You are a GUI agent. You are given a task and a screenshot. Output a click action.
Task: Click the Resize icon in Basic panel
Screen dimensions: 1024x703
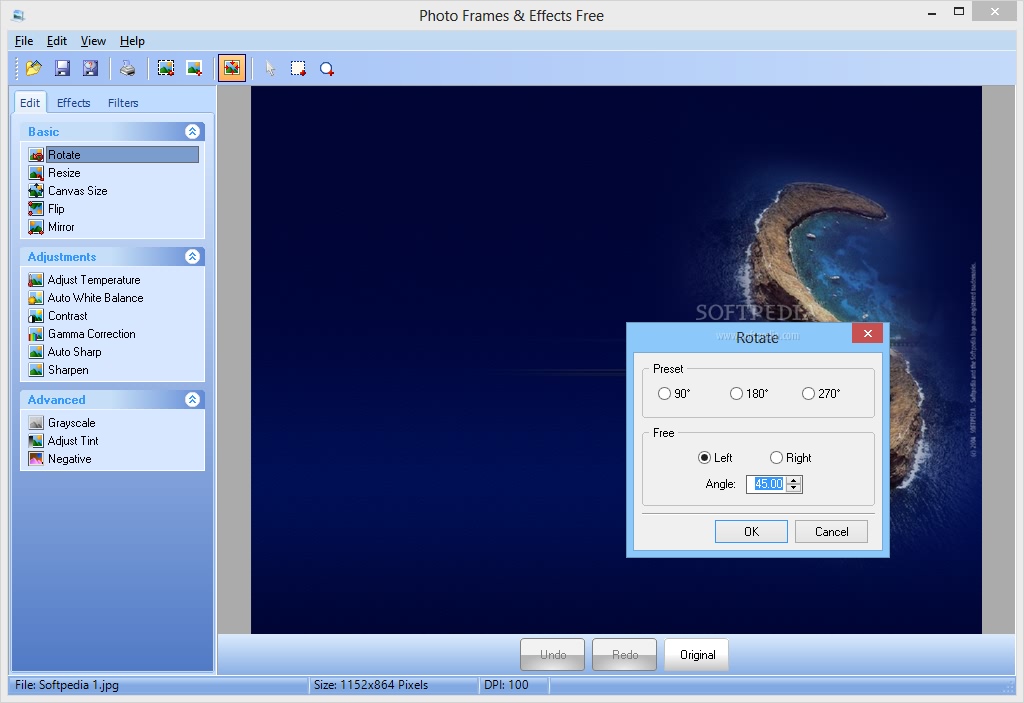(x=36, y=173)
